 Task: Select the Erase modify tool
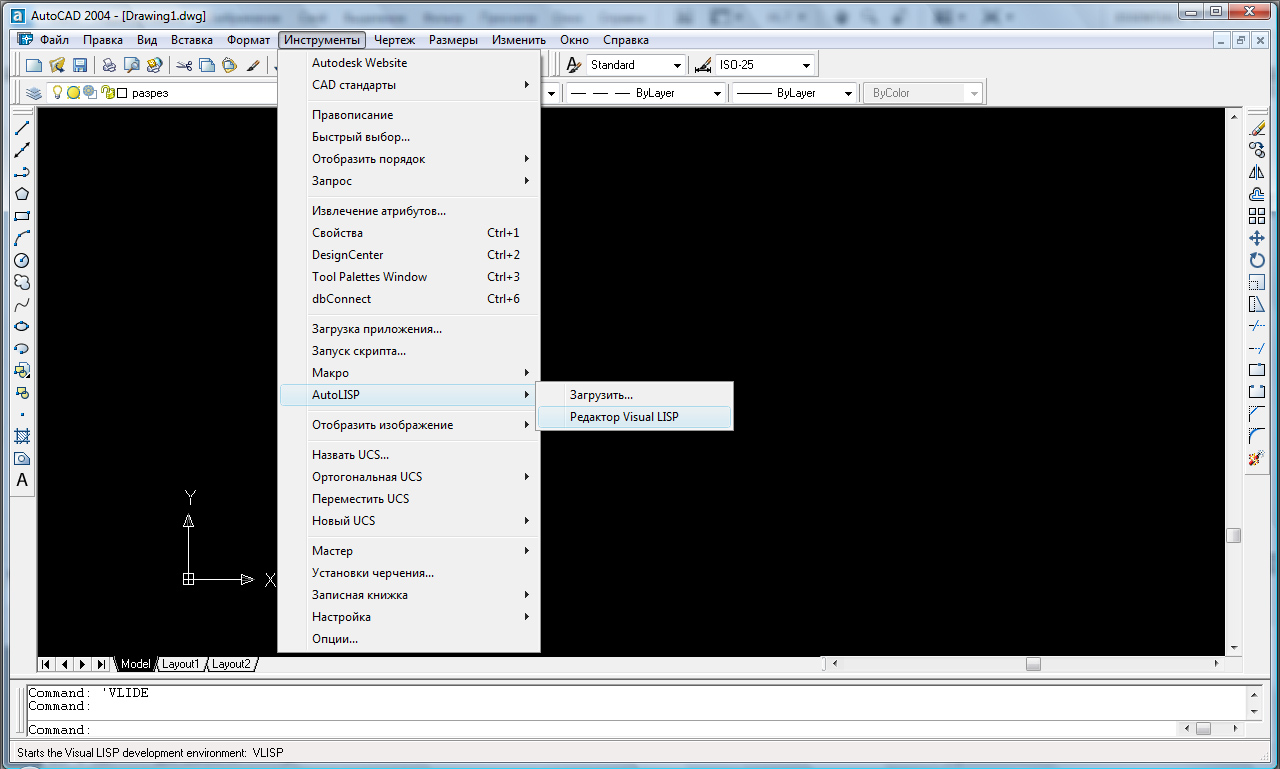(1257, 128)
